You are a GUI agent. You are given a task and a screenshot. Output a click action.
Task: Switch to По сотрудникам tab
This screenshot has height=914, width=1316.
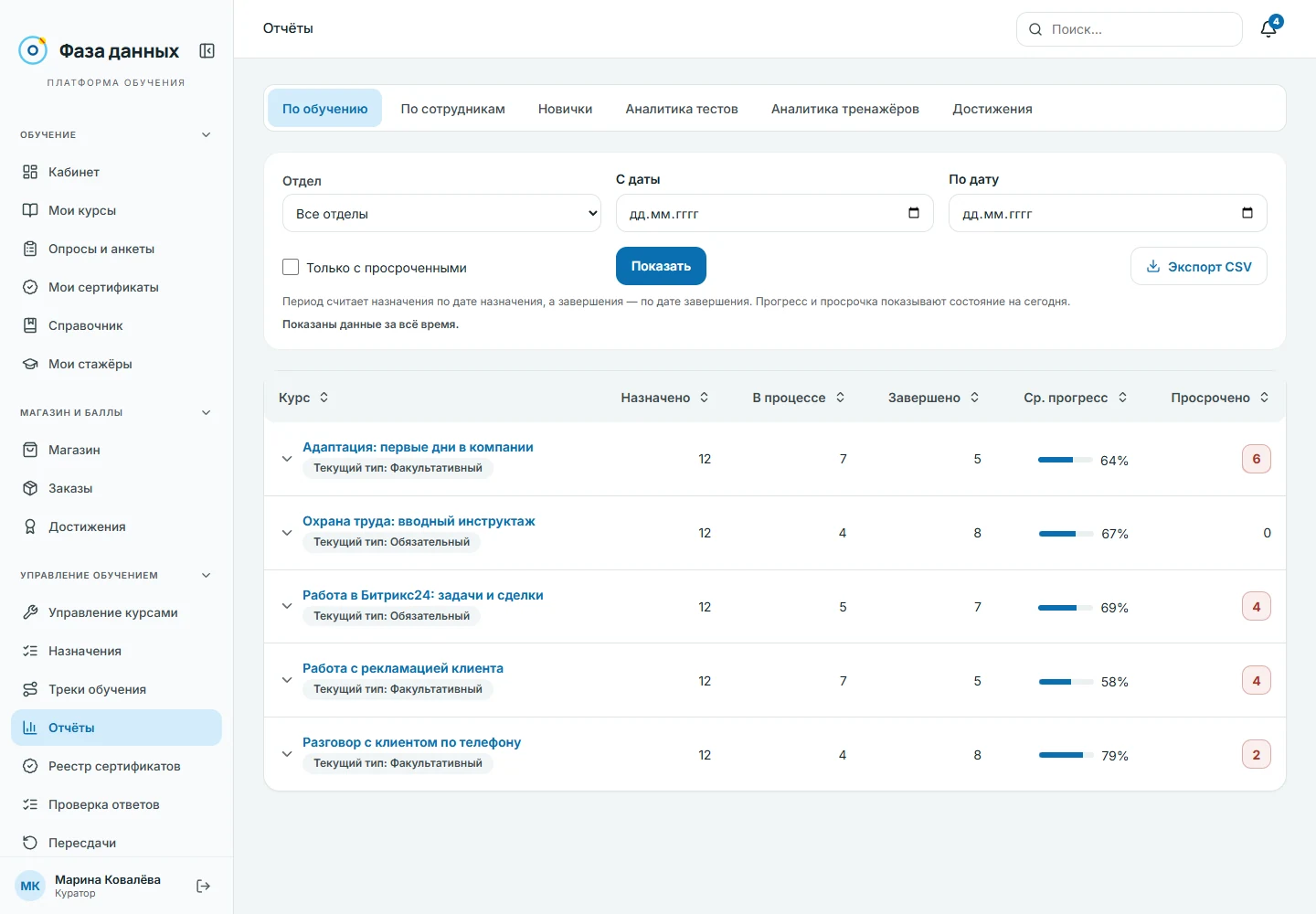(453, 109)
